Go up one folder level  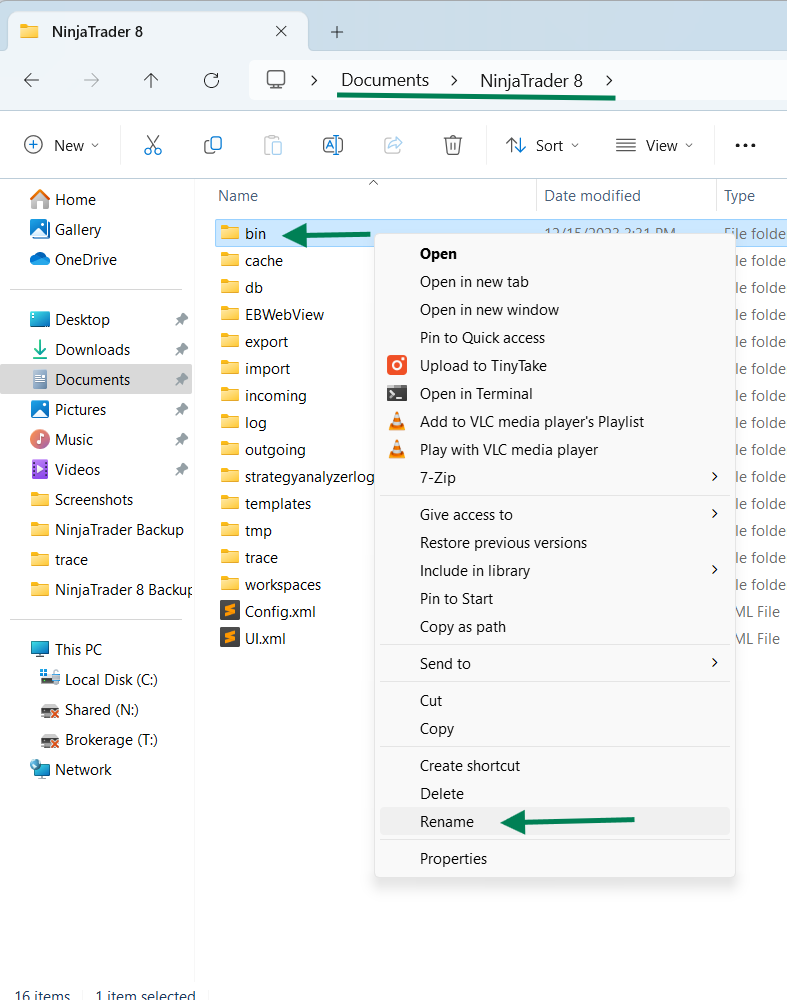pyautogui.click(x=151, y=80)
